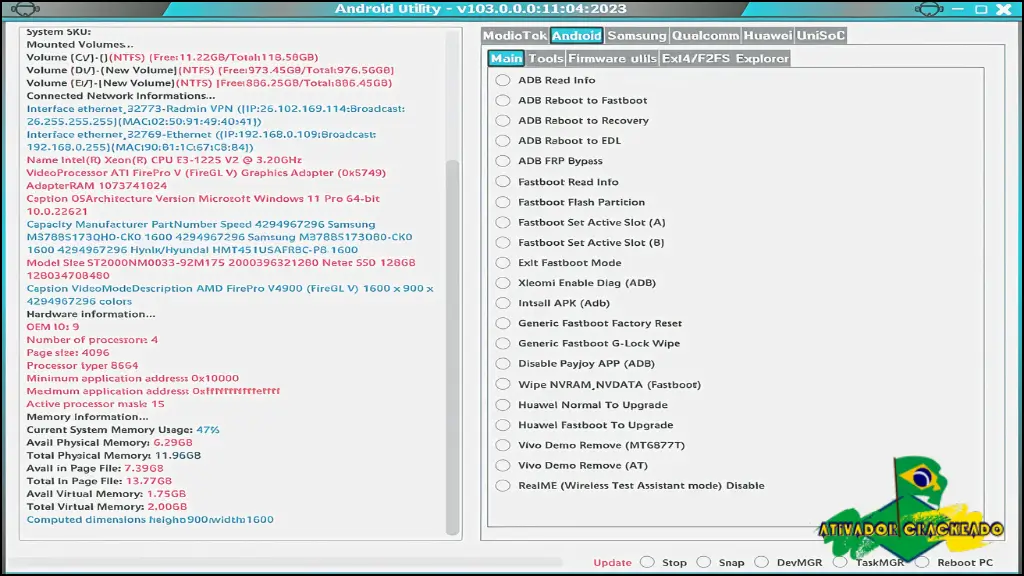Select the DevMGR radio button
Viewport: 1024px width, 576px height.
[761, 562]
